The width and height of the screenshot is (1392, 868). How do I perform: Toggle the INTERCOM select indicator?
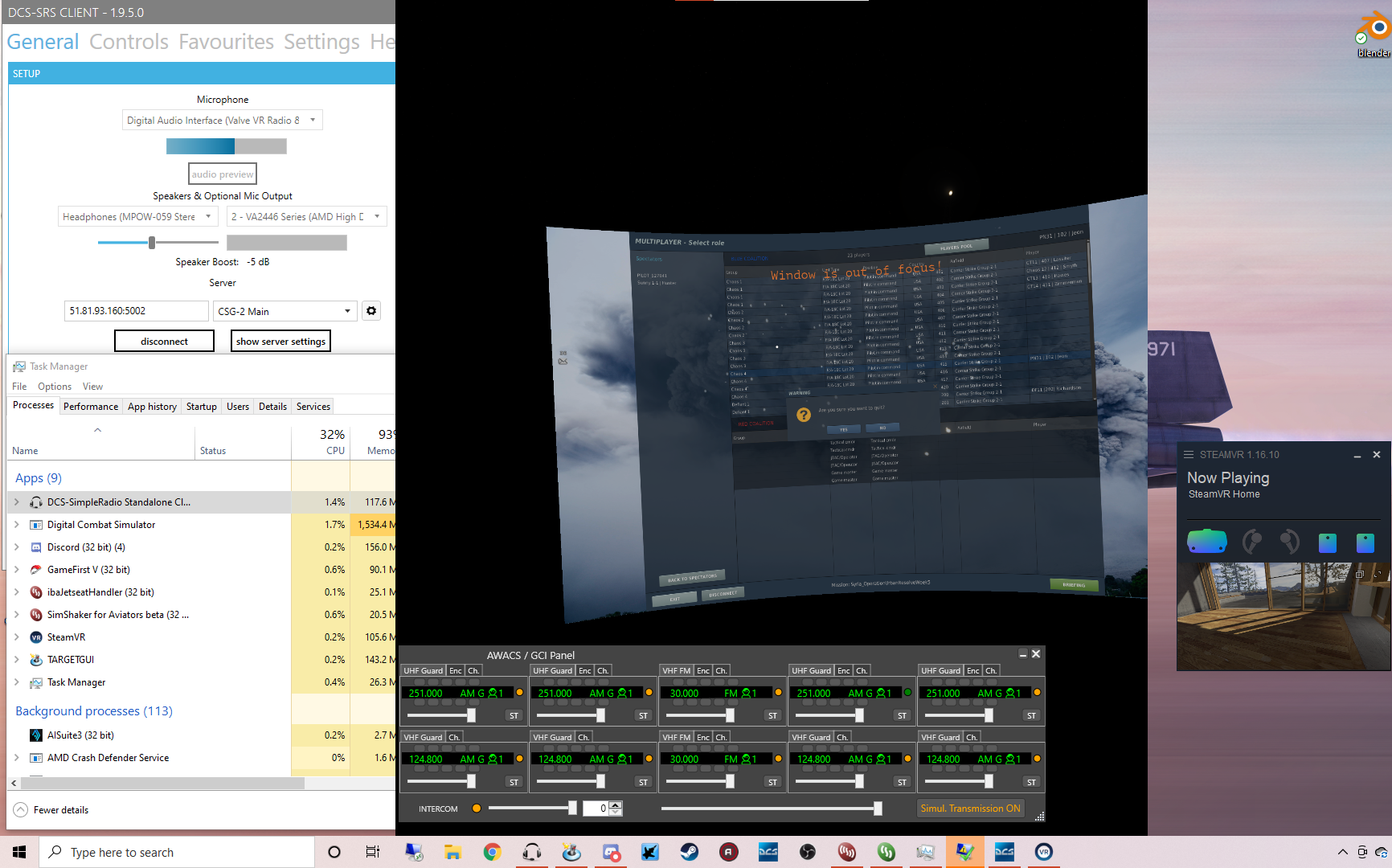(477, 809)
